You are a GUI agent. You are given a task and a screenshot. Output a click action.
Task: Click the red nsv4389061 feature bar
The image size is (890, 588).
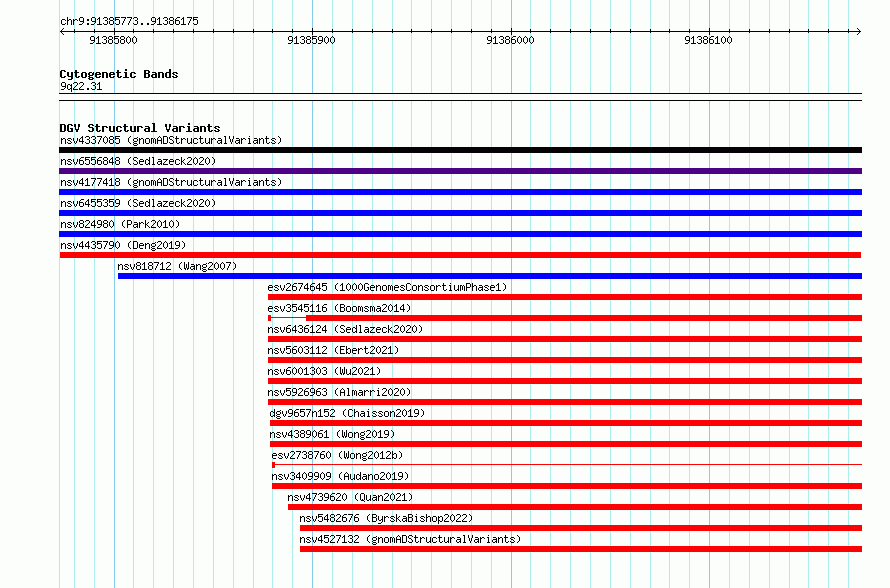click(x=566, y=444)
